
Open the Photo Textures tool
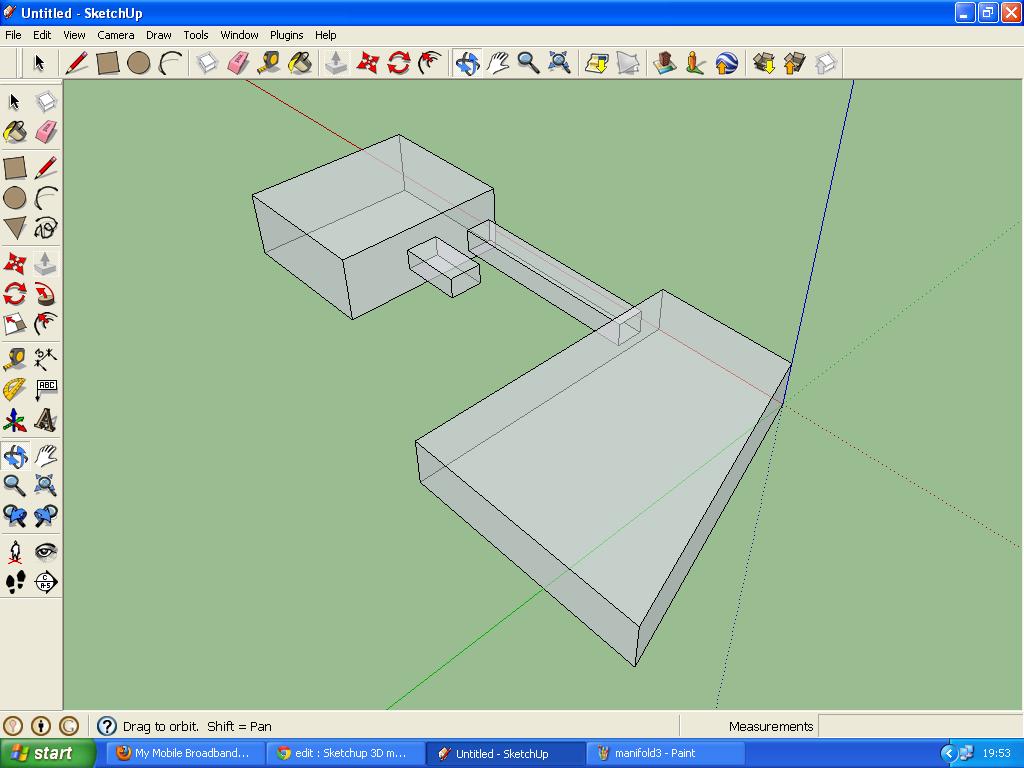pyautogui.click(x=696, y=63)
